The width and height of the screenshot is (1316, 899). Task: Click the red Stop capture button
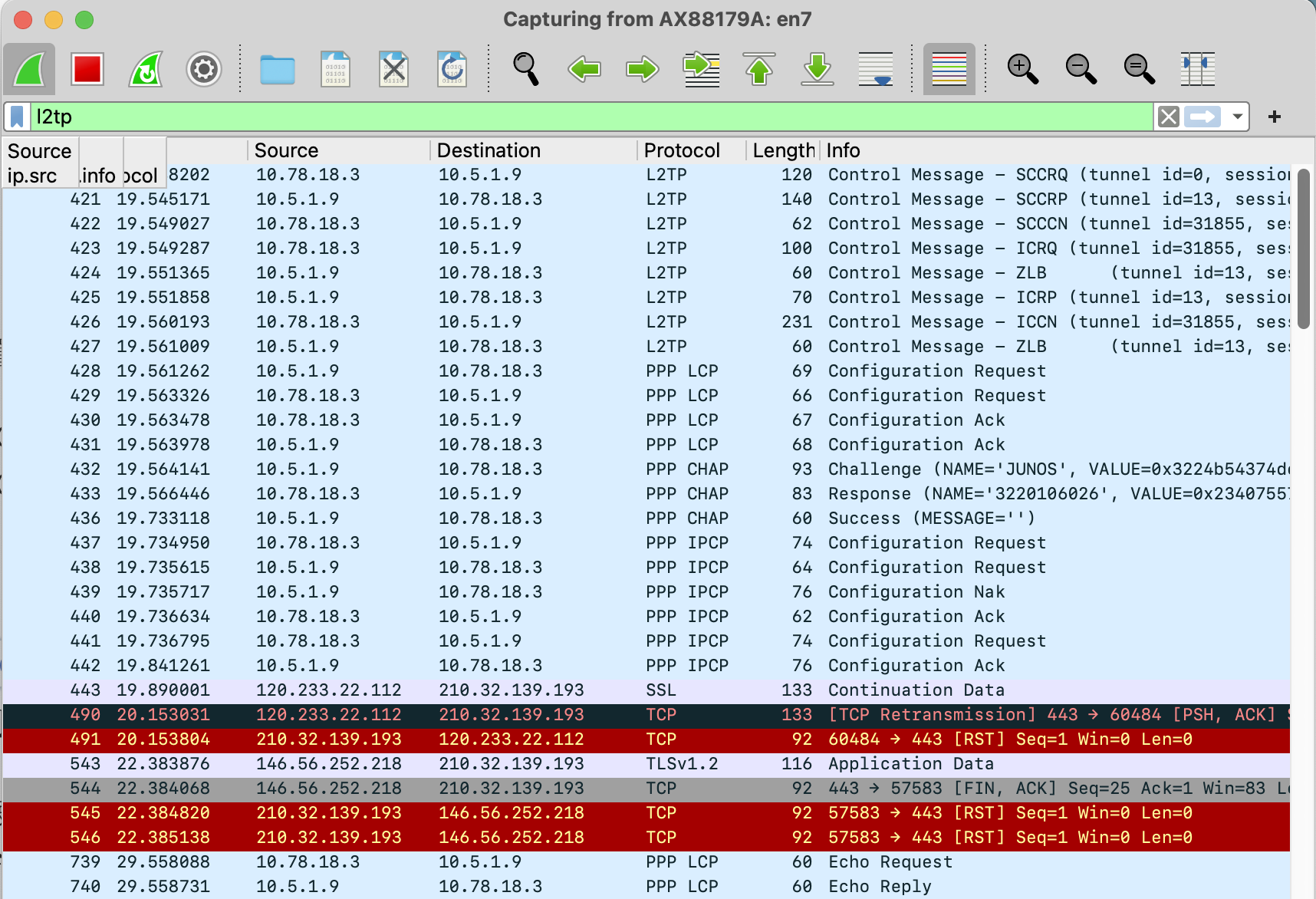pos(87,69)
